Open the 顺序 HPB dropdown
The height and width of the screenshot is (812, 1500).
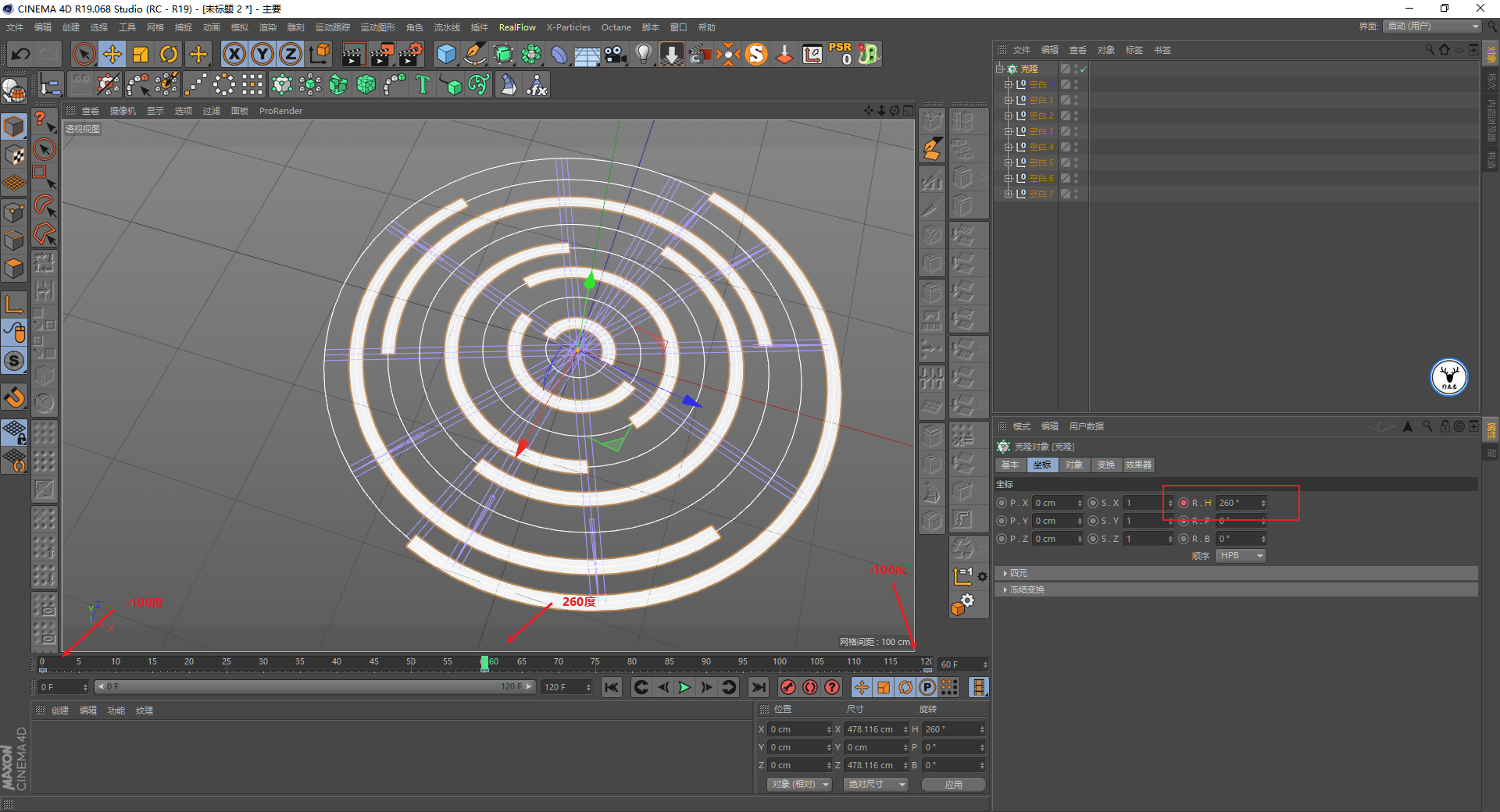pyautogui.click(x=1241, y=556)
